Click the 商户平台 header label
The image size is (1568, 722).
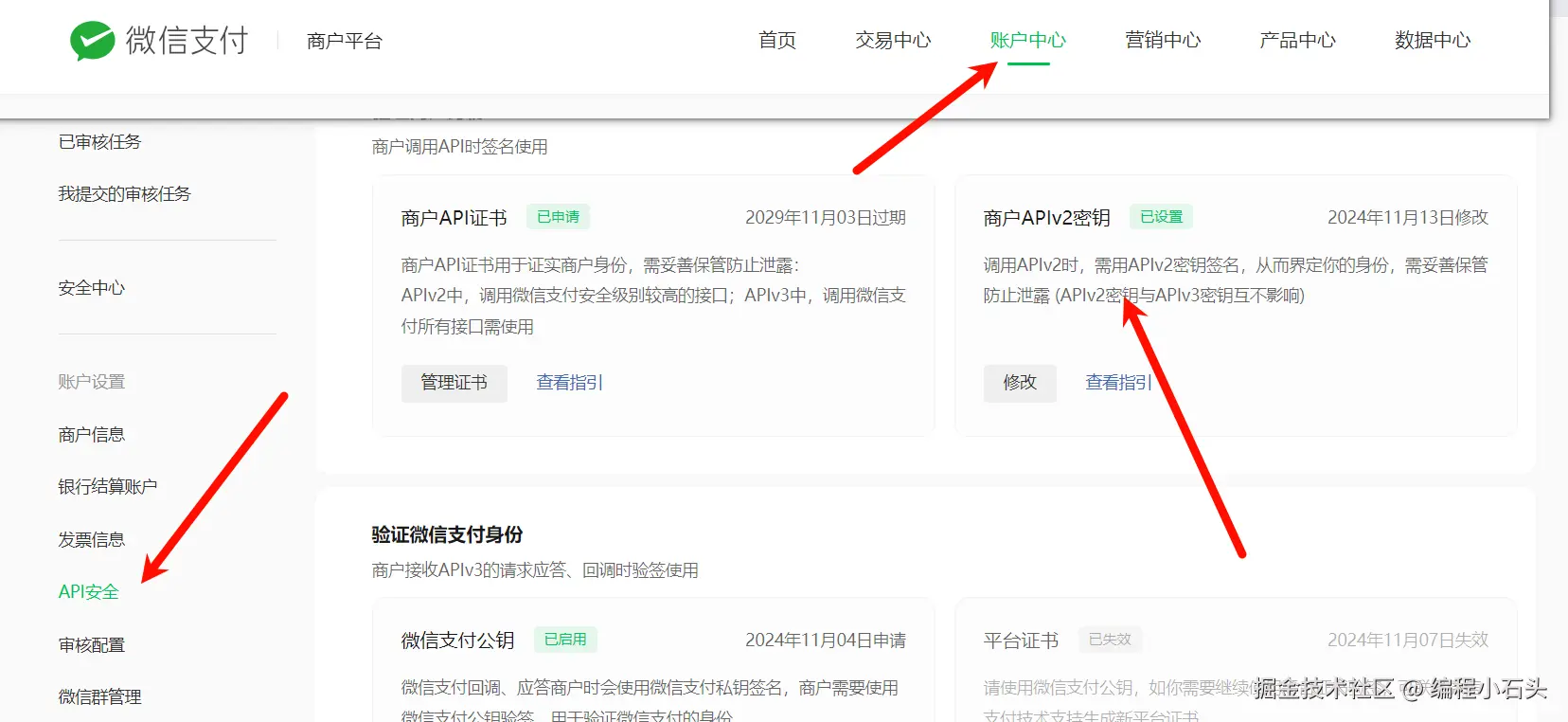345,41
